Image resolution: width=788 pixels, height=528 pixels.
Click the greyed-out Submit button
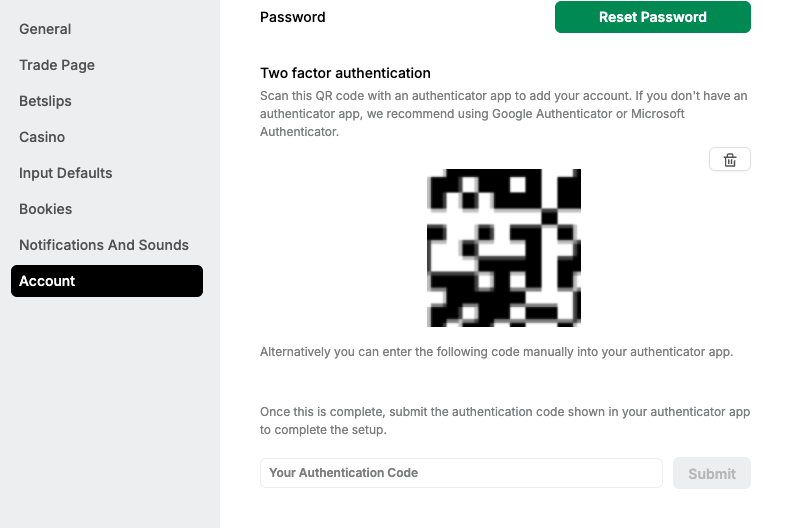[x=712, y=473]
